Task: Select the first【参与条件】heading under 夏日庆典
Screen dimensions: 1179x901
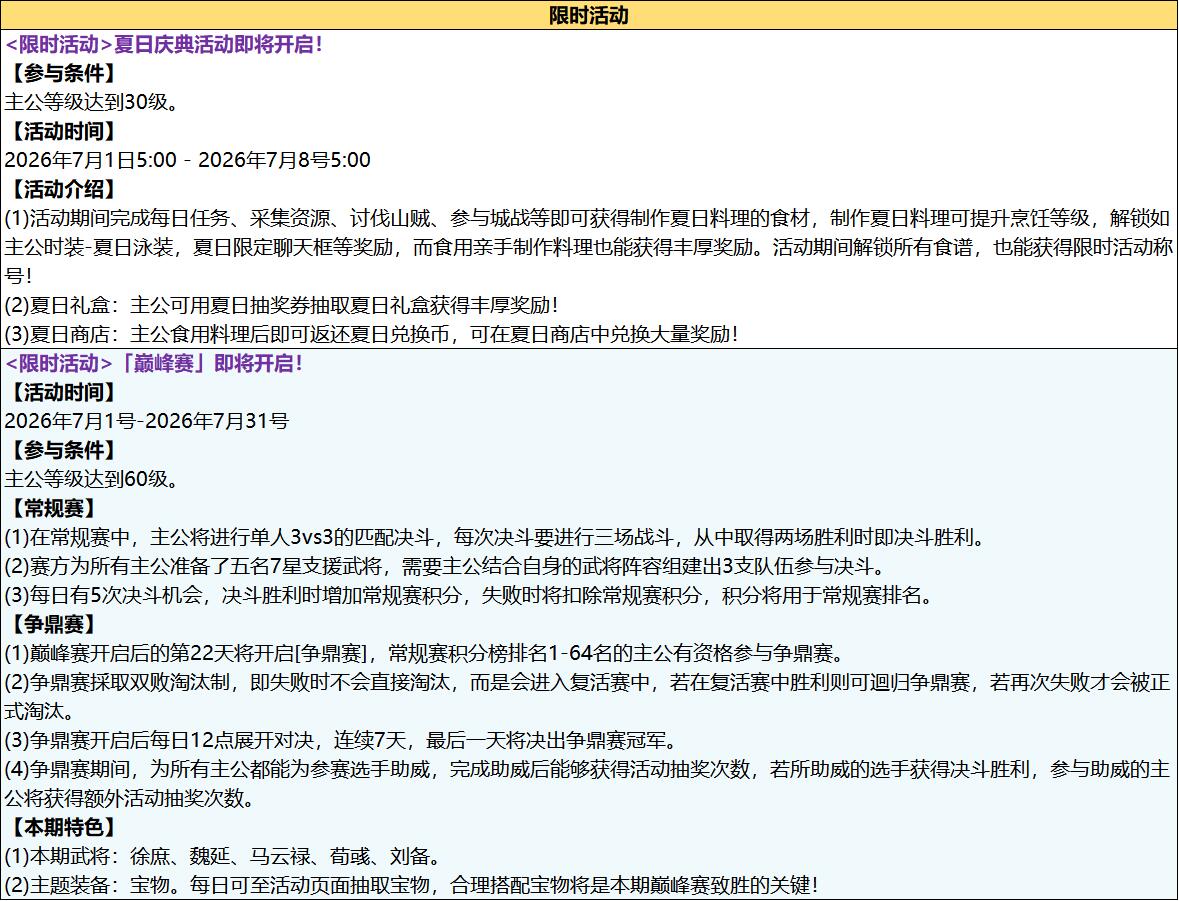Action: 63,74
